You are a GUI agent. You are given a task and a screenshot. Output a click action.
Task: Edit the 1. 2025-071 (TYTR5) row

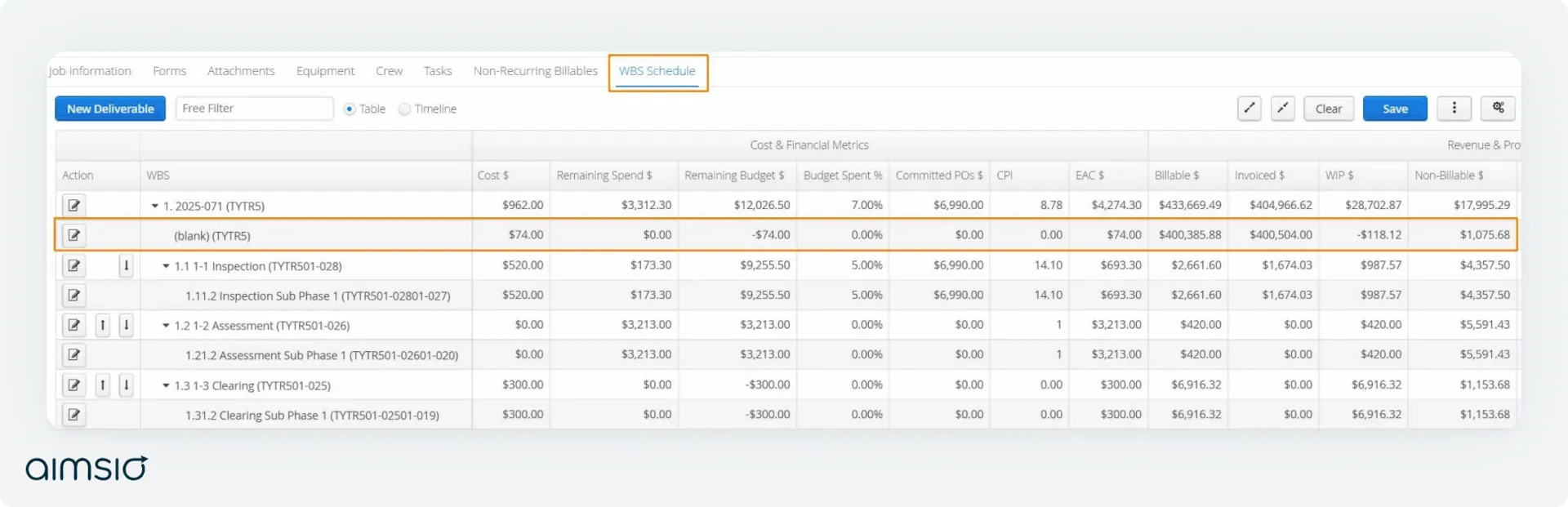(x=74, y=206)
